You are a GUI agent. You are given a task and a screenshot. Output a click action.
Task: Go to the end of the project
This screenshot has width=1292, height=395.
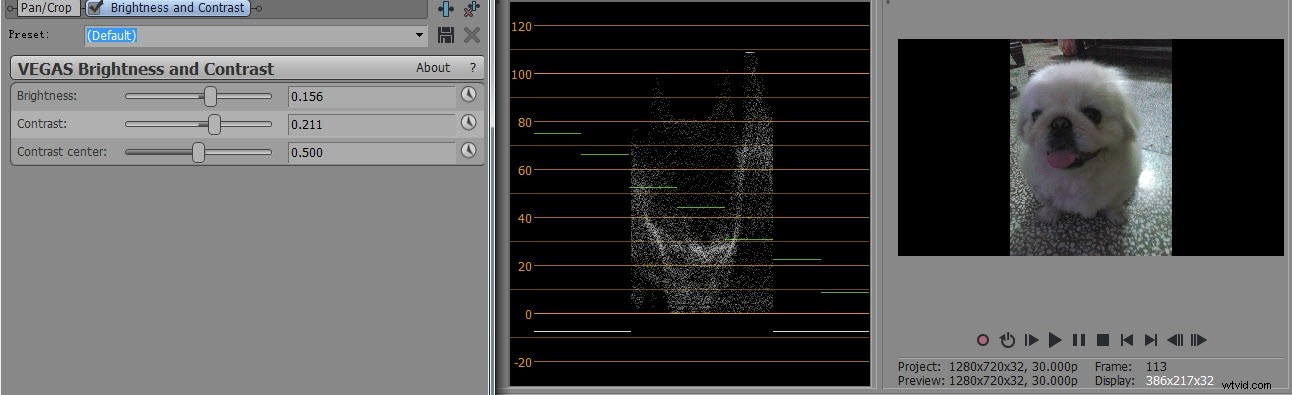pyautogui.click(x=1151, y=340)
